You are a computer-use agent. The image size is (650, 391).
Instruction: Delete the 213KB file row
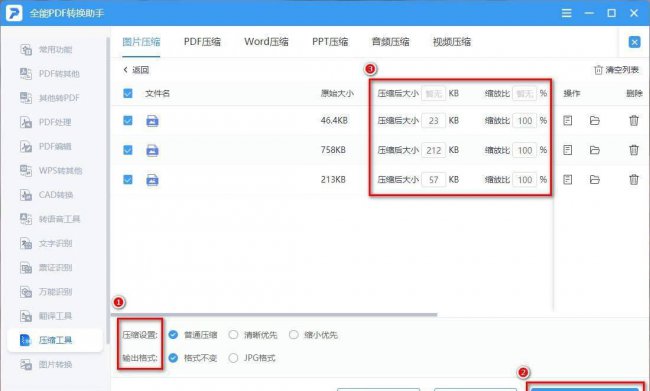(633, 180)
